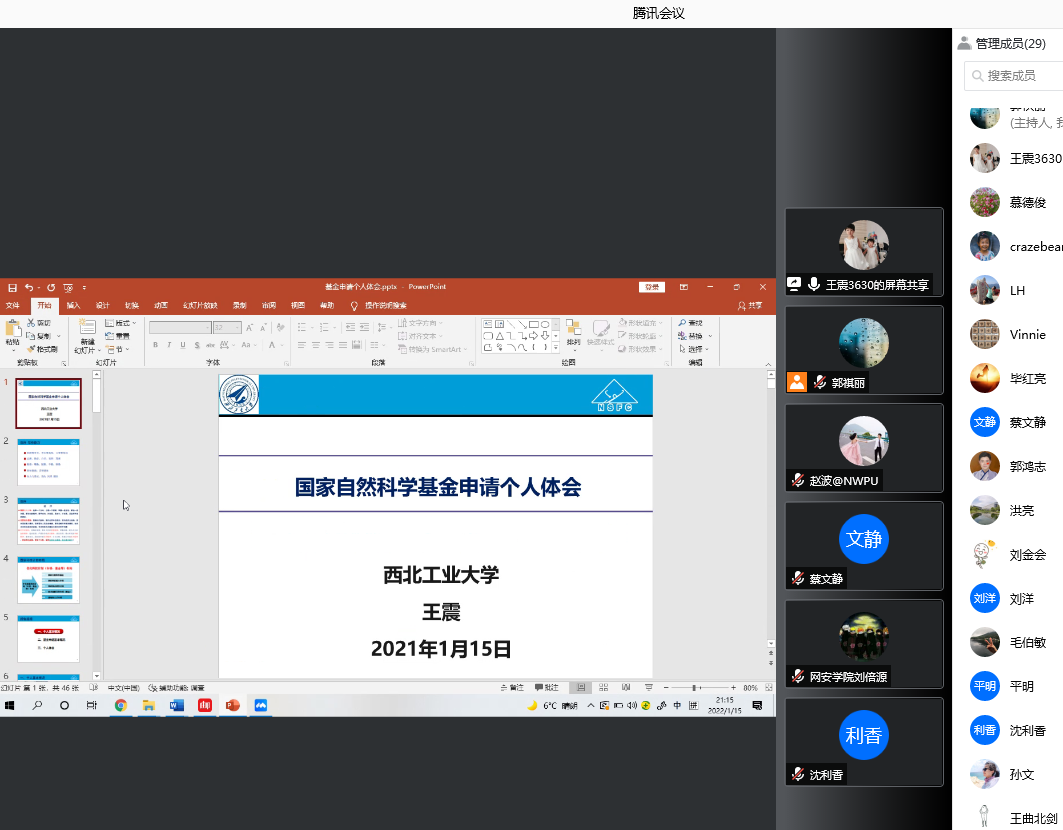
Task: Toggle italic formatting in the PowerPoint ribbon
Action: (x=169, y=345)
